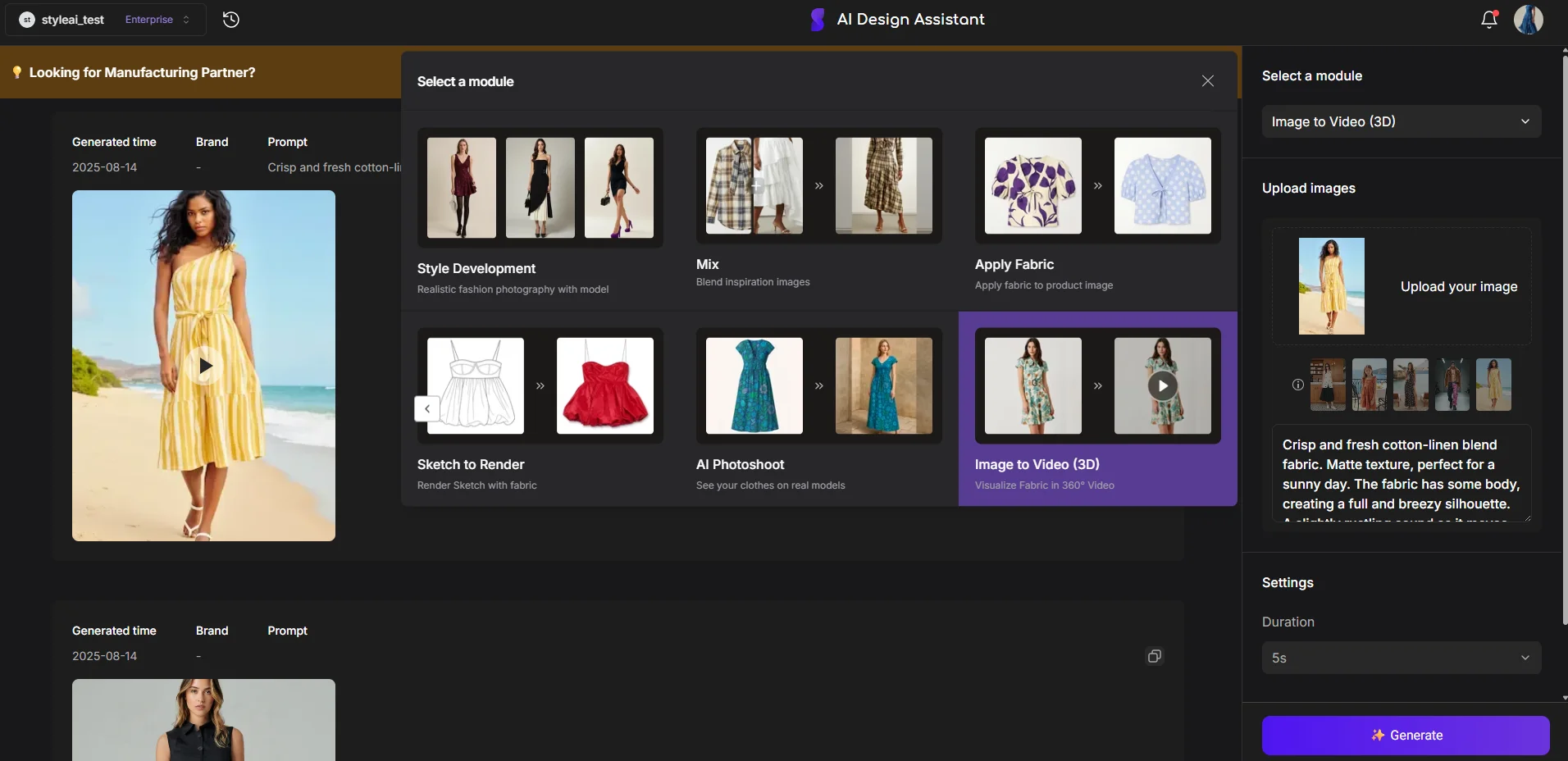Click the prompt text box in sidebar

(x=1401, y=473)
